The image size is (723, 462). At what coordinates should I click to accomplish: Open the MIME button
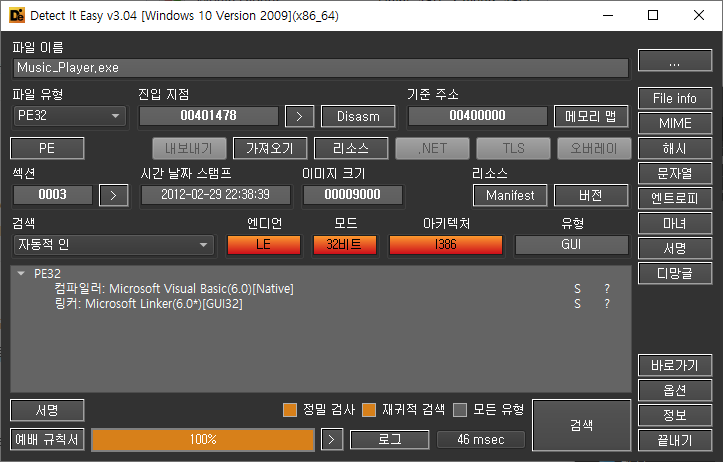tap(675, 123)
